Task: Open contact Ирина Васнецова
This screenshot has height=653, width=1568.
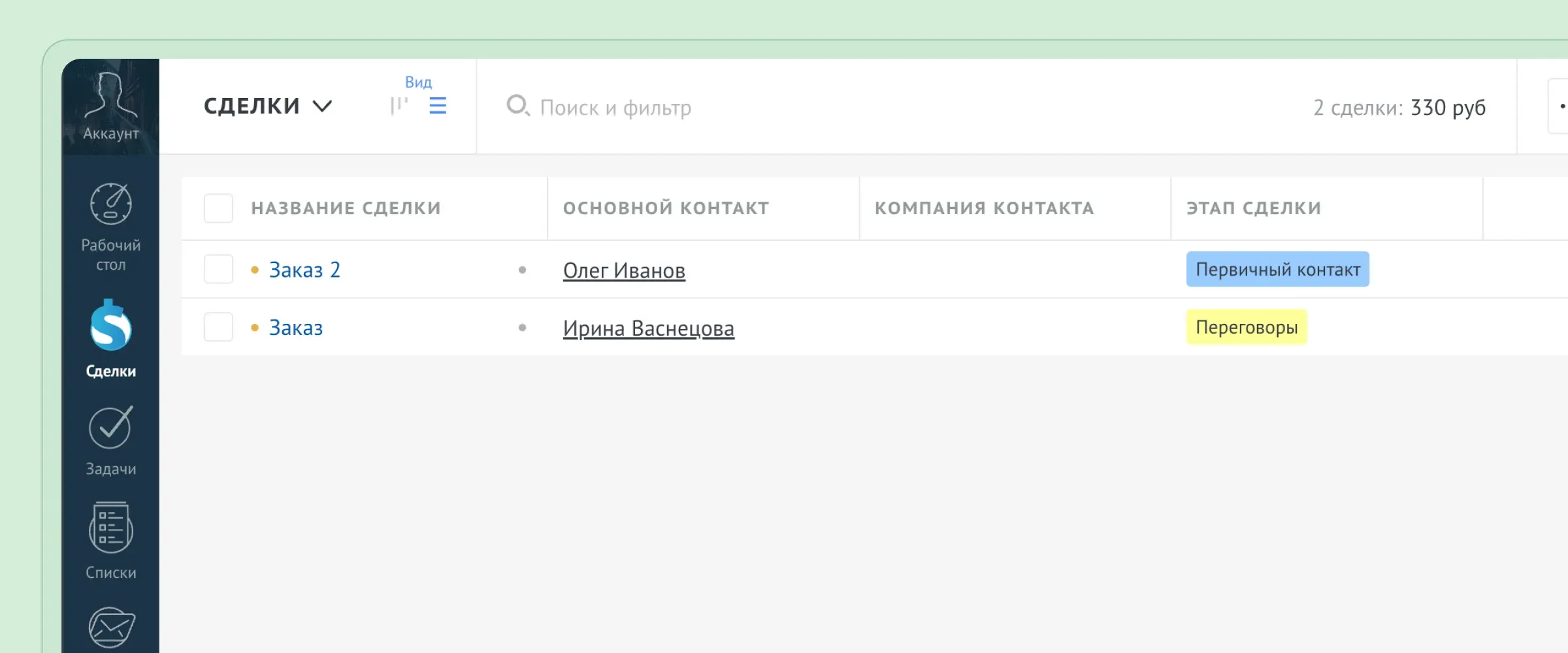Action: tap(649, 328)
